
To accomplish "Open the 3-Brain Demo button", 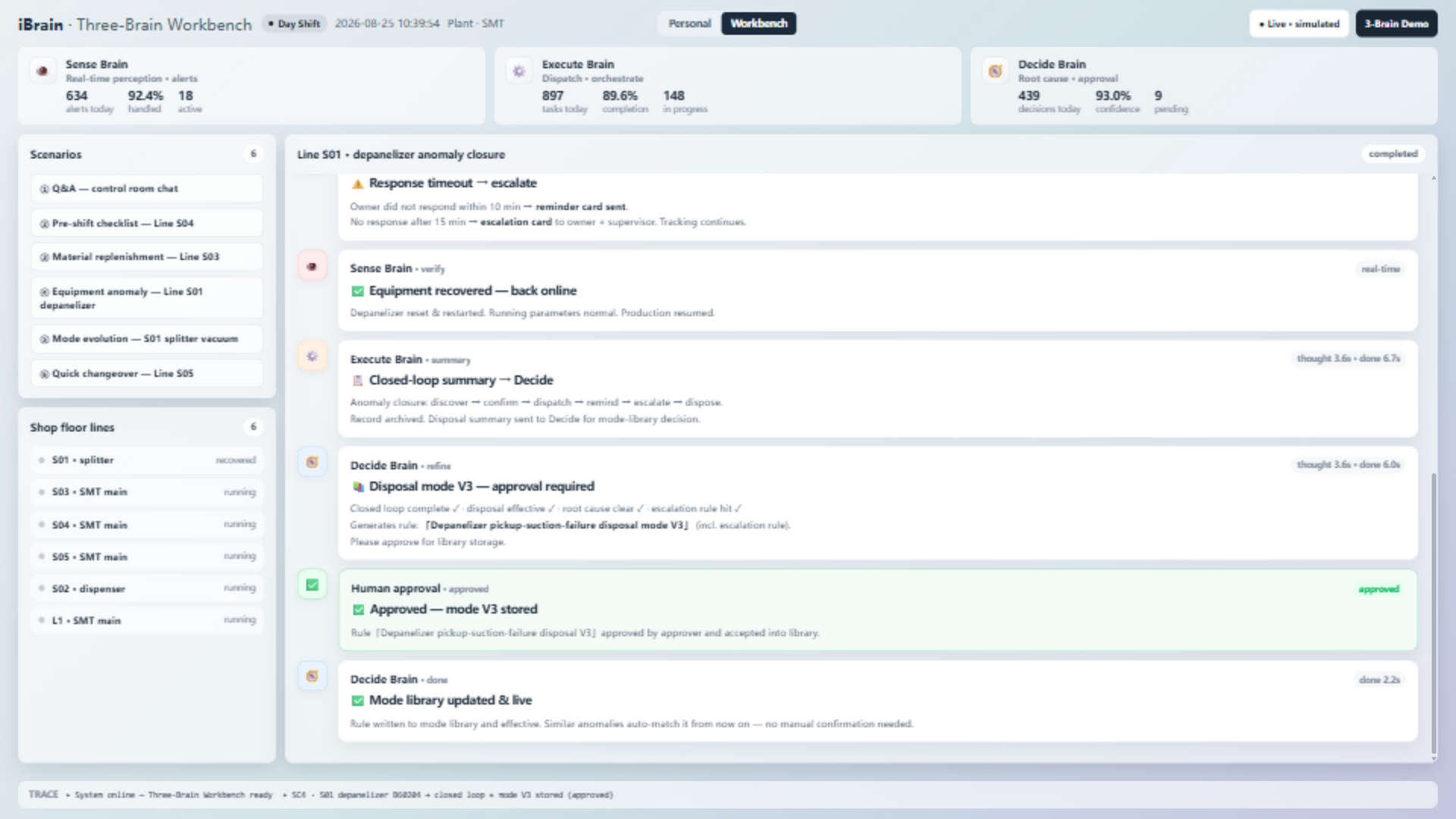I will [1396, 24].
